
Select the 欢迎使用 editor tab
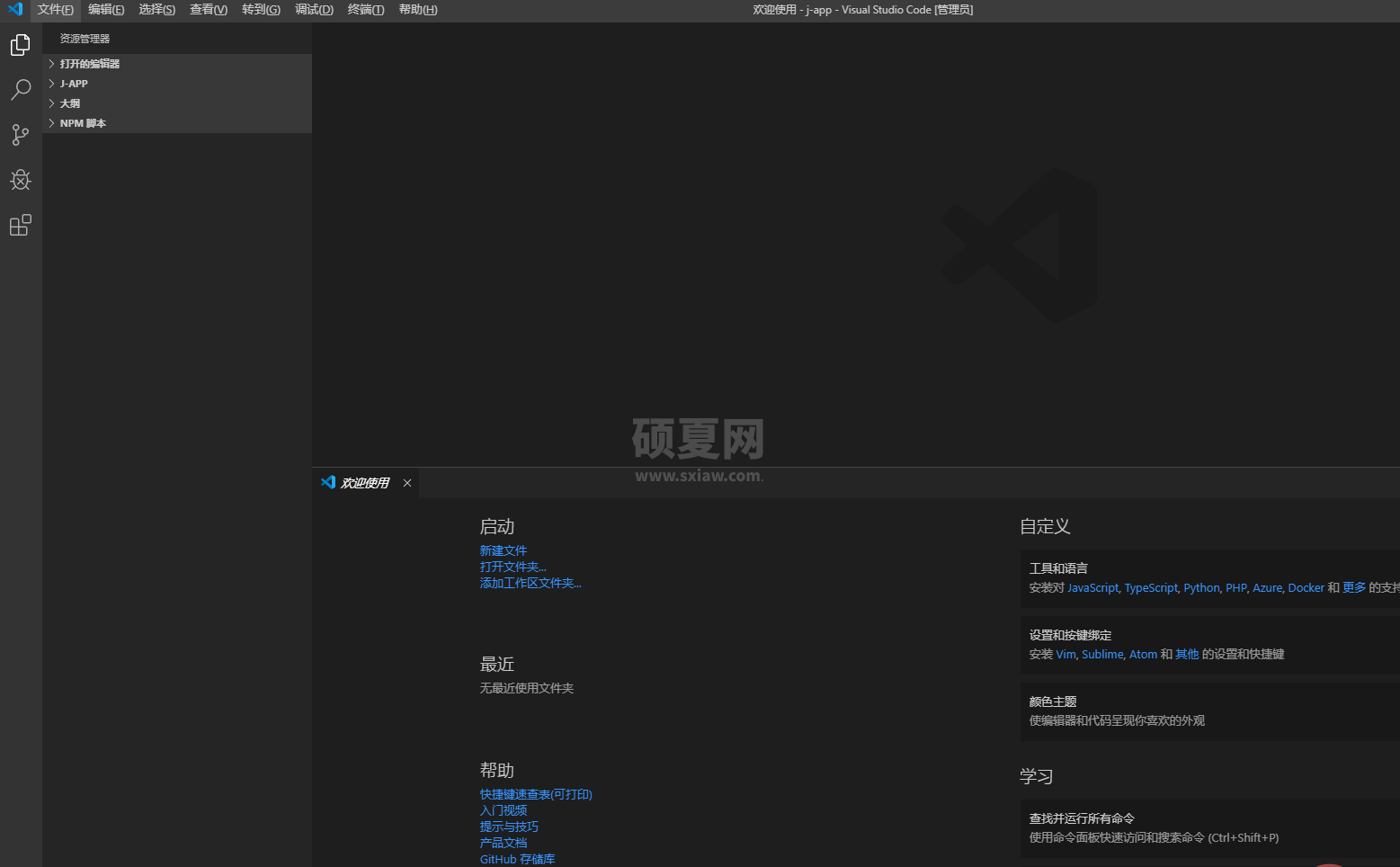click(x=365, y=483)
